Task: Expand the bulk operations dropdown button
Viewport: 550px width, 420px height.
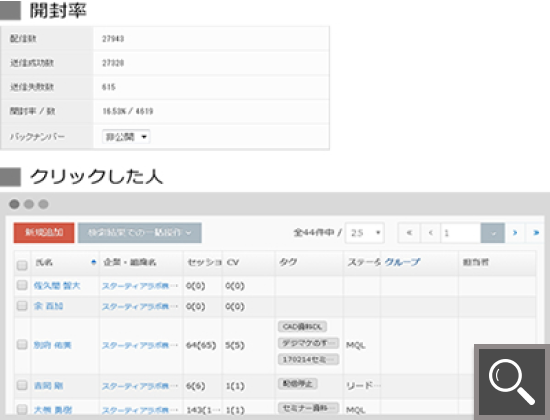Action: point(140,233)
